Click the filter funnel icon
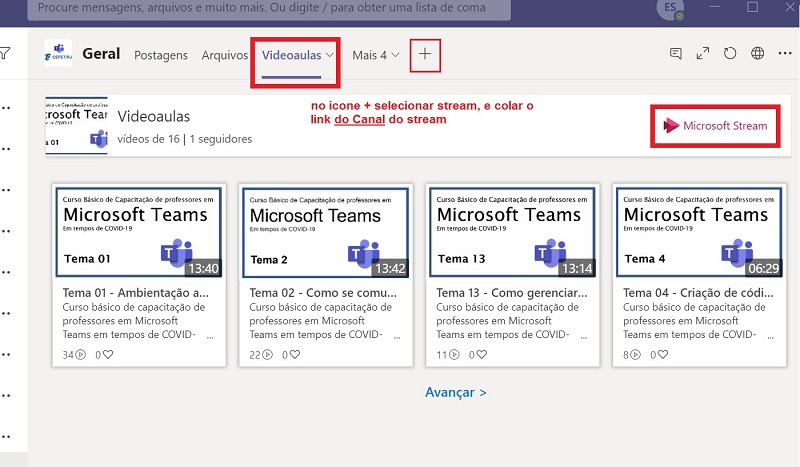Viewport: 800px width, 467px height. click(5, 53)
